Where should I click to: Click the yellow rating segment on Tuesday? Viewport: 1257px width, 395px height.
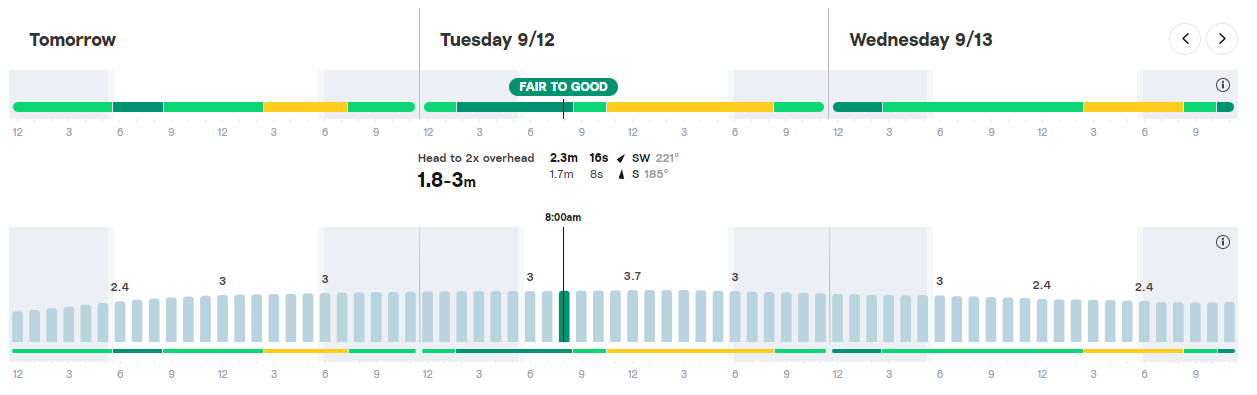pos(689,107)
